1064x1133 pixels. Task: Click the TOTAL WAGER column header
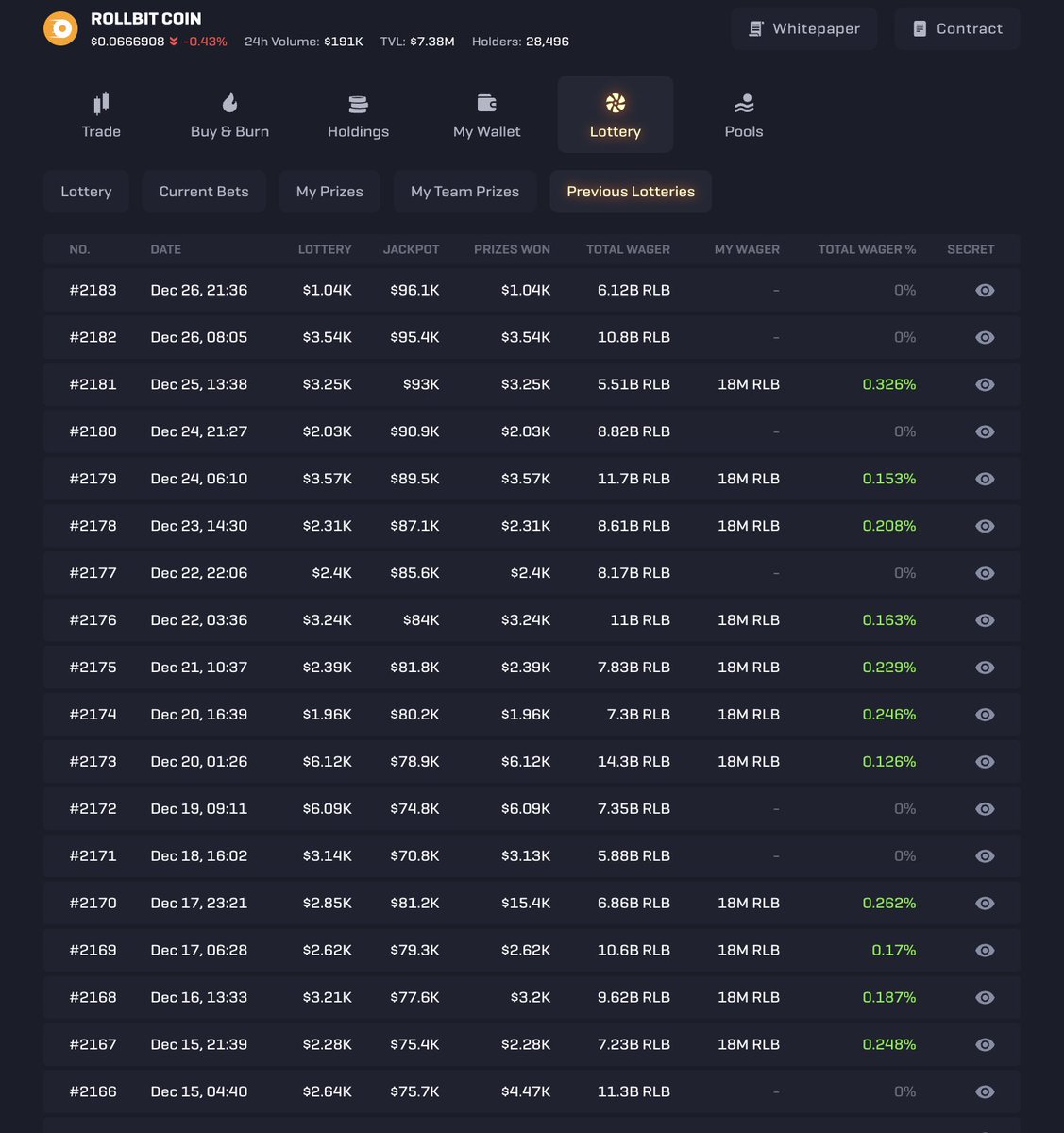628,250
